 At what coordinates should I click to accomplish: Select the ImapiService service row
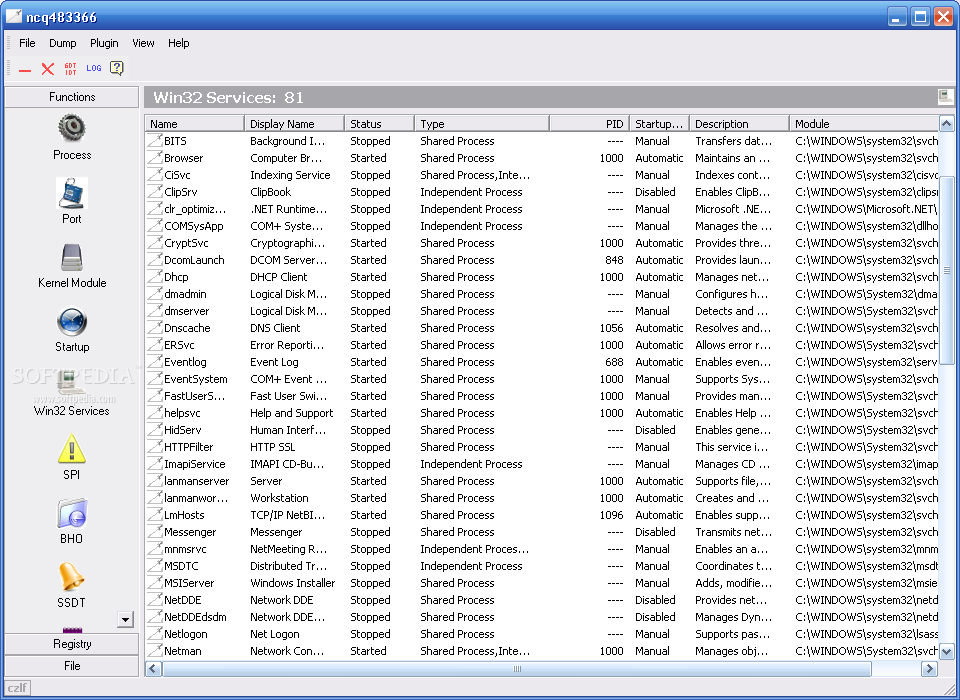pos(542,464)
